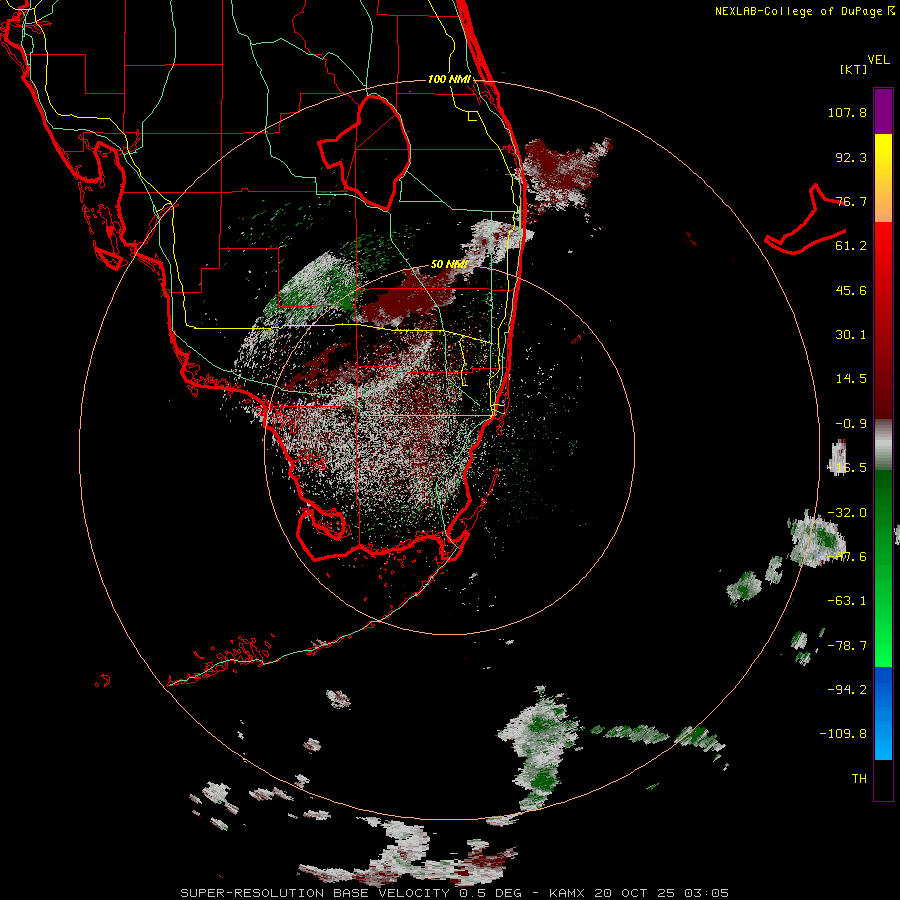Click the TH legend label
Image resolution: width=900 pixels, height=900 pixels.
(859, 778)
